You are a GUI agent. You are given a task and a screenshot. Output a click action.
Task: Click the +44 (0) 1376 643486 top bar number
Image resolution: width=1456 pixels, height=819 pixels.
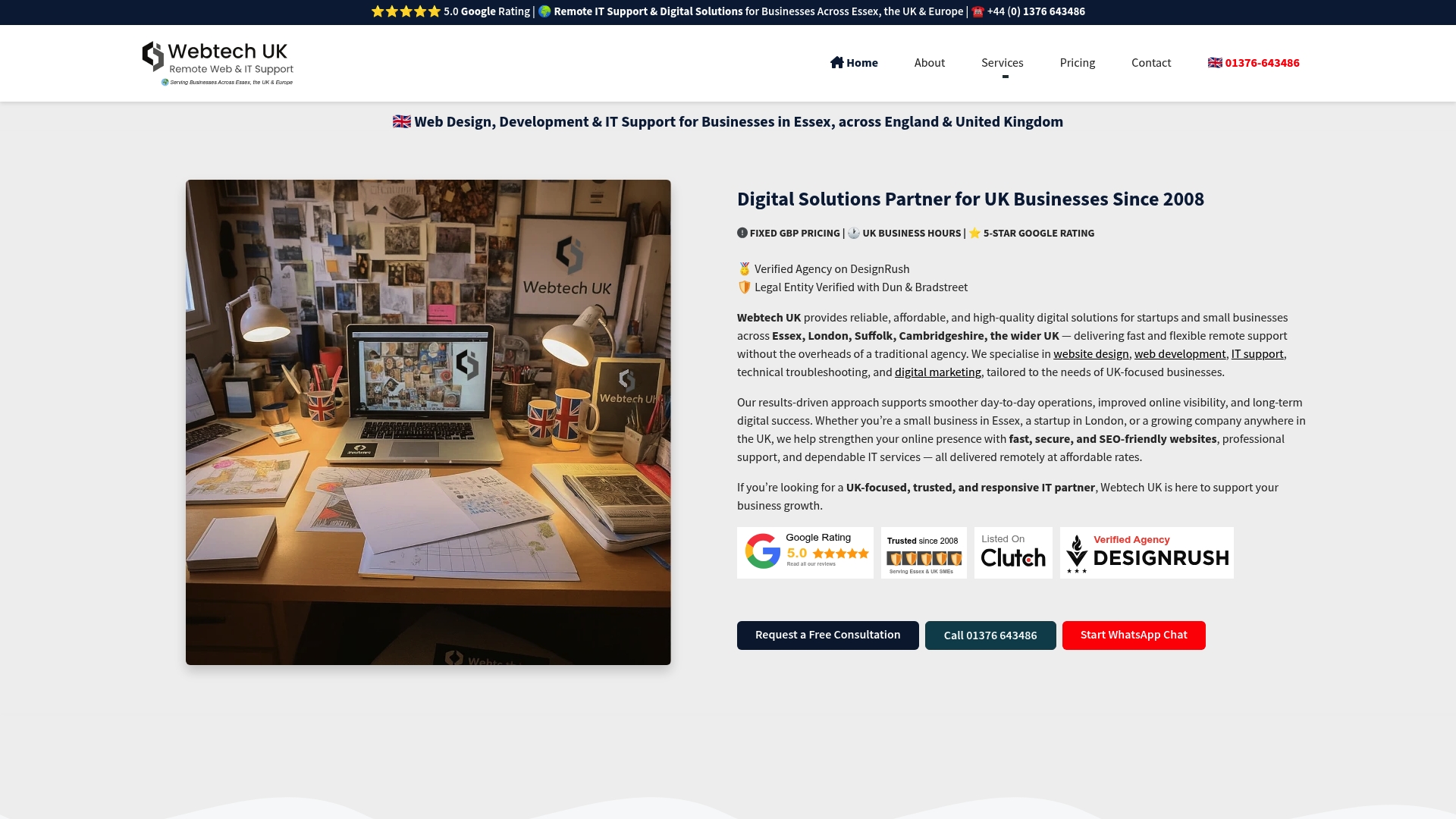pos(1036,11)
